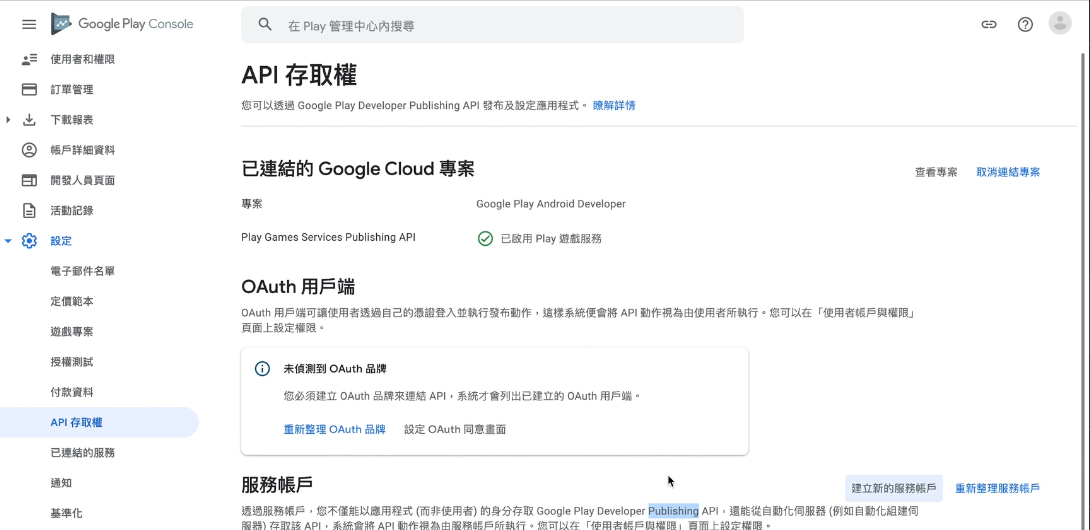Viewport: 1090px width, 530px height.
Task: Open 電子郵件名單 settings item
Action: pos(83,271)
